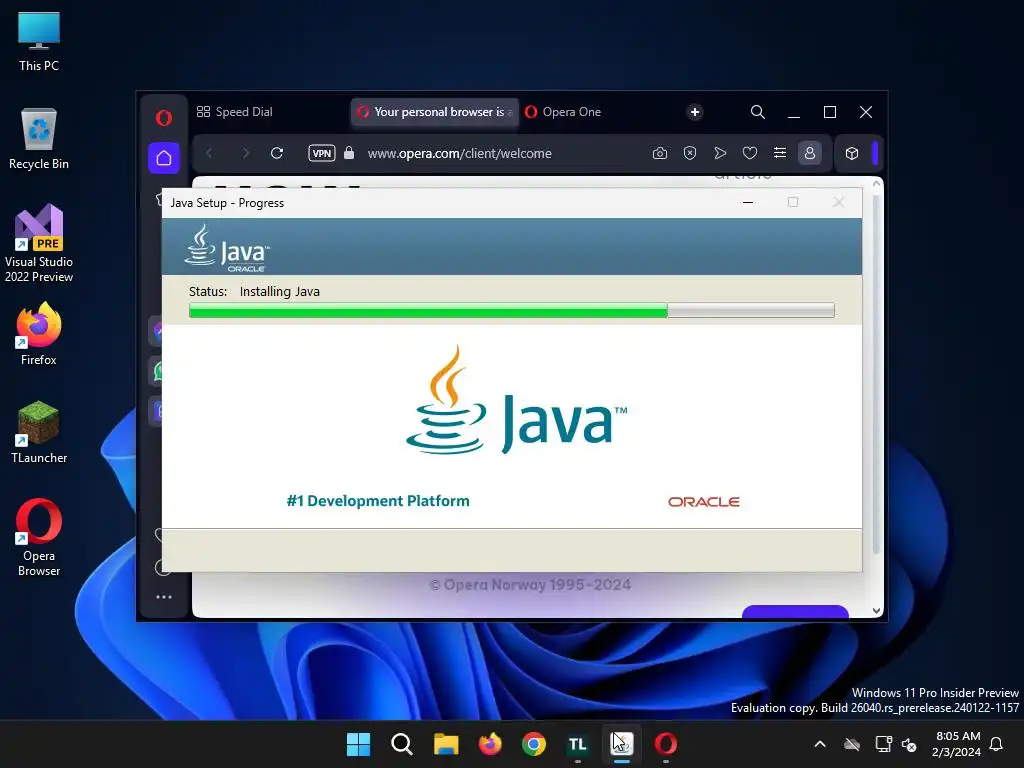This screenshot has height=768, width=1024.
Task: Click the Opera page vertical scrollbar
Action: [876, 372]
